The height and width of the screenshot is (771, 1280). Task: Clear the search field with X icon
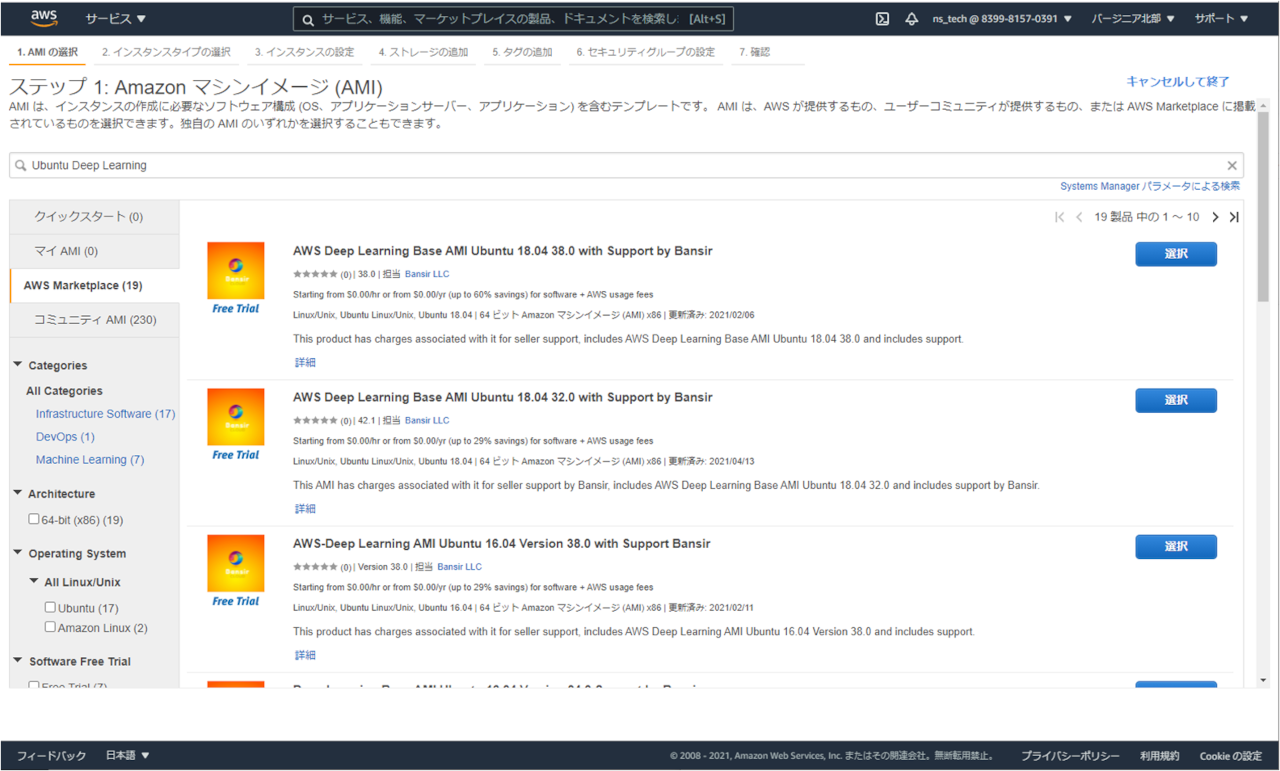click(x=1232, y=166)
